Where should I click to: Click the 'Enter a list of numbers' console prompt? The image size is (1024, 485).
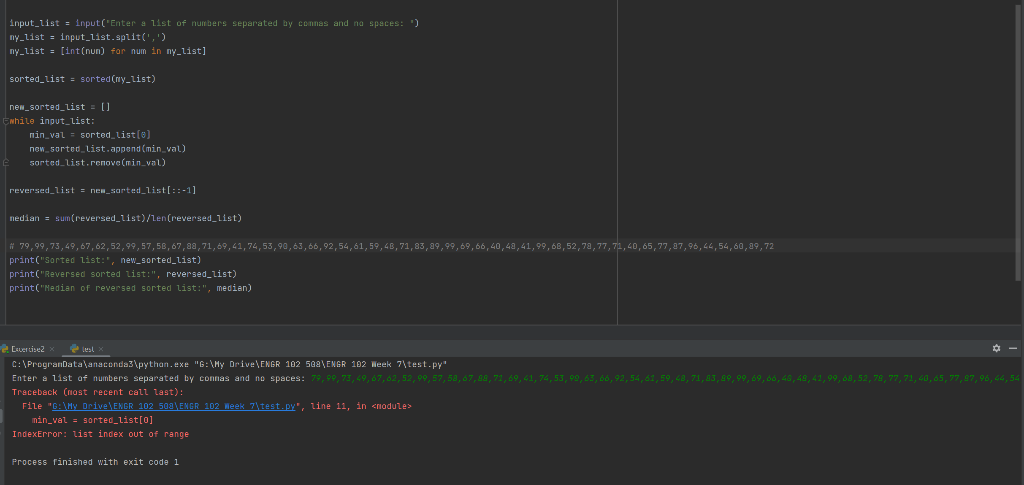(x=159, y=379)
